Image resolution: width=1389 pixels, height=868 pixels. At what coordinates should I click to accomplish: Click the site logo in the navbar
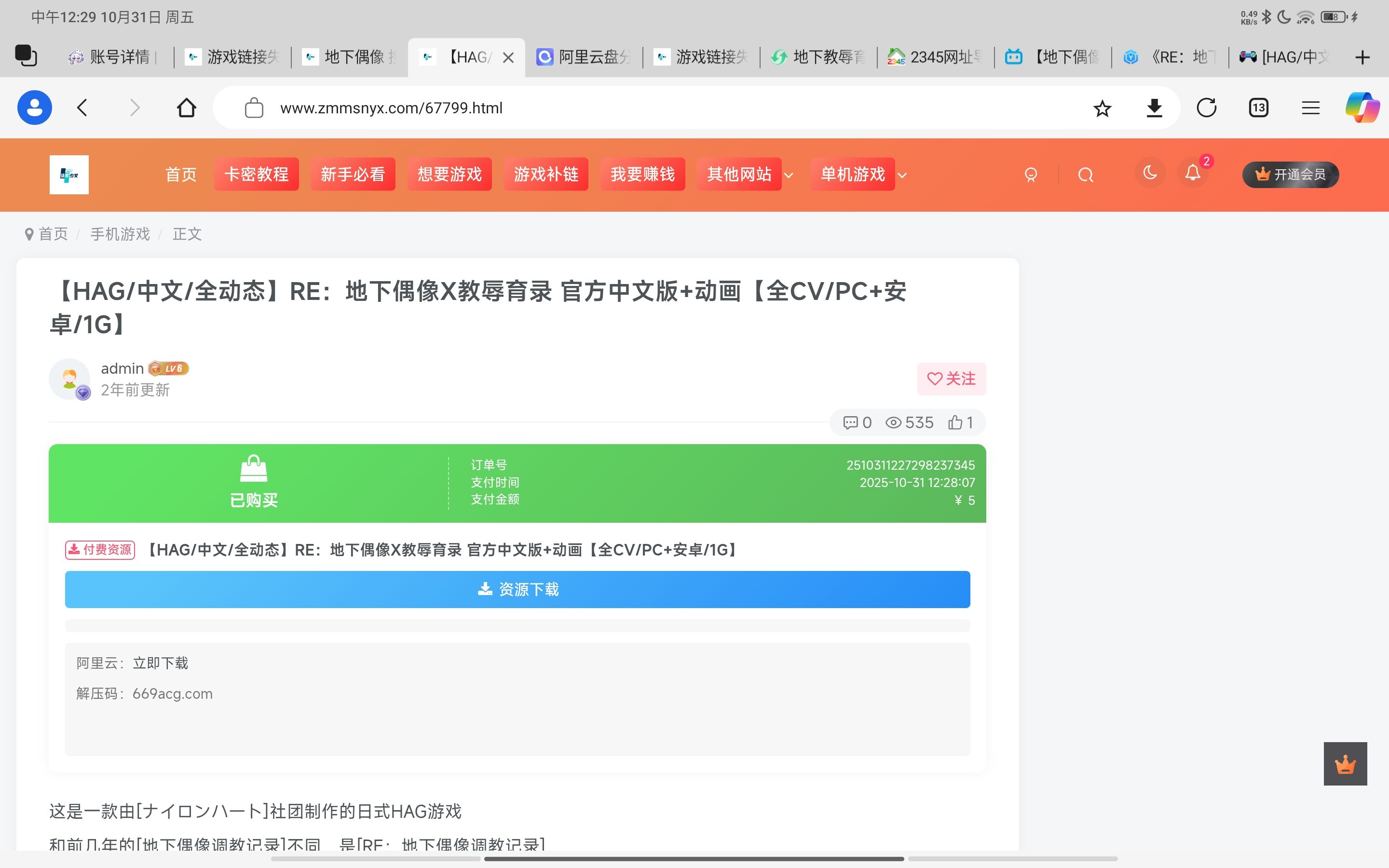[69, 174]
